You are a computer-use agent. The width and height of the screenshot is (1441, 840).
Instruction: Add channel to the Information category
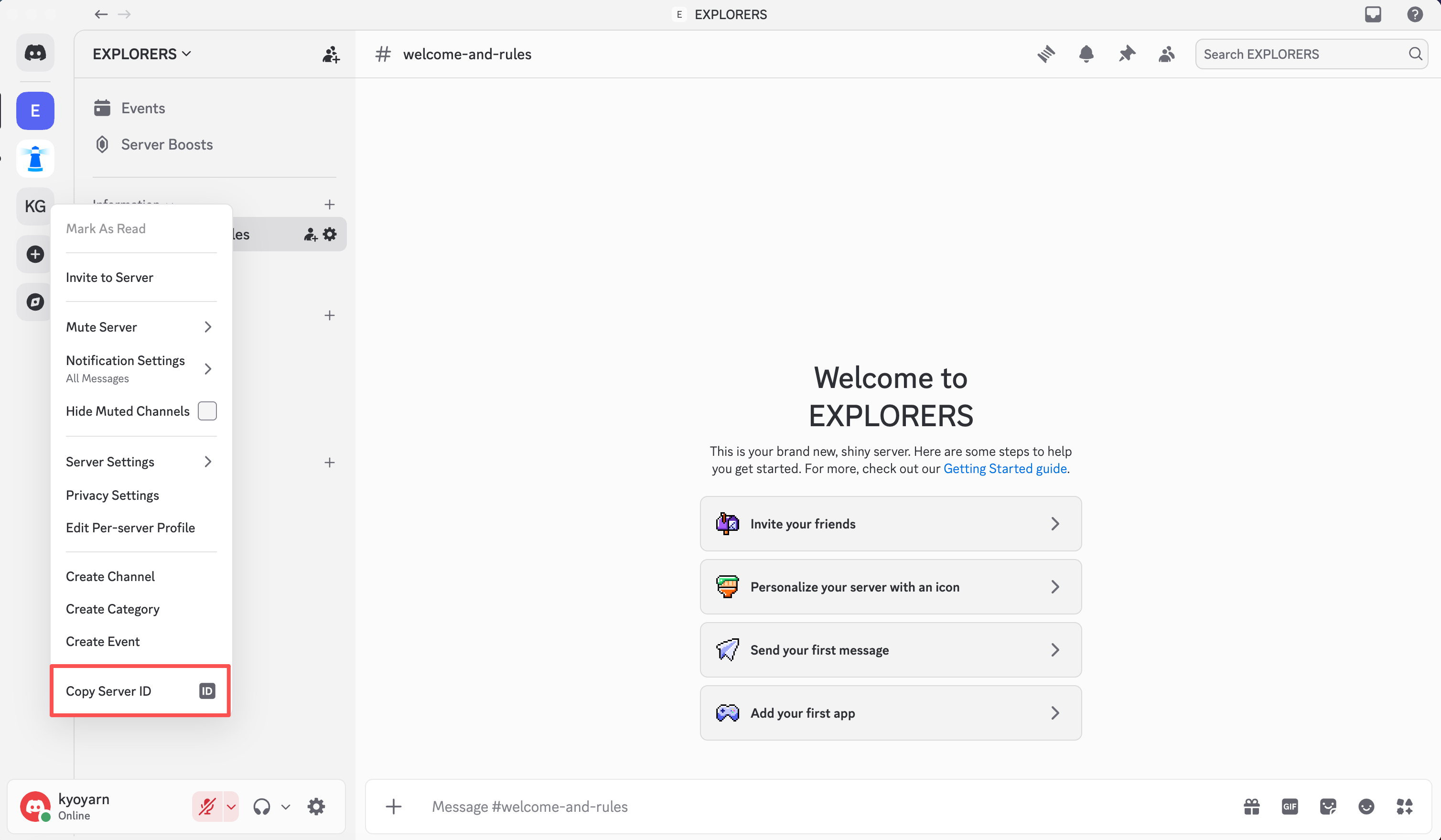[329, 204]
